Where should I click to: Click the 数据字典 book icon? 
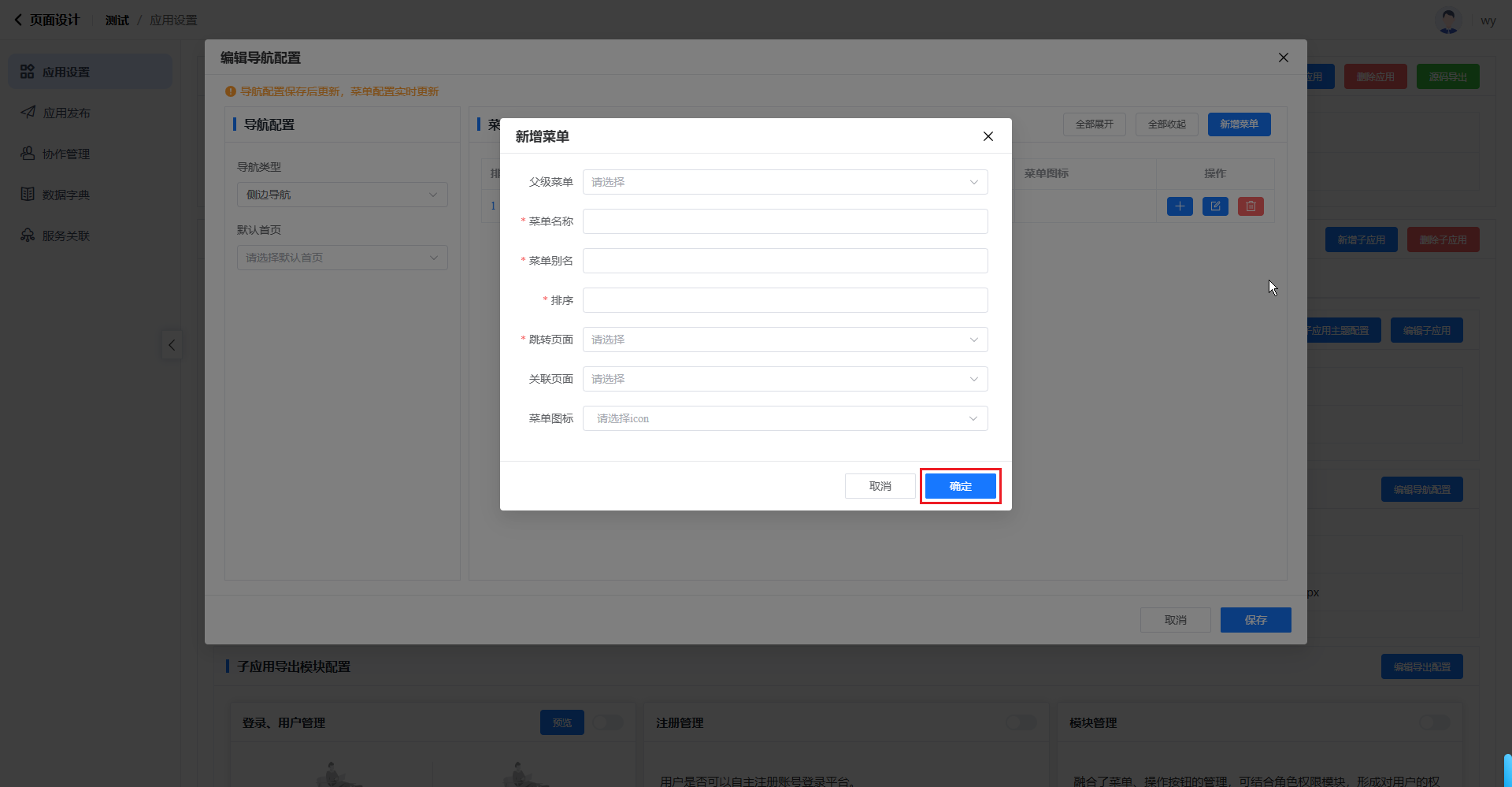click(28, 195)
